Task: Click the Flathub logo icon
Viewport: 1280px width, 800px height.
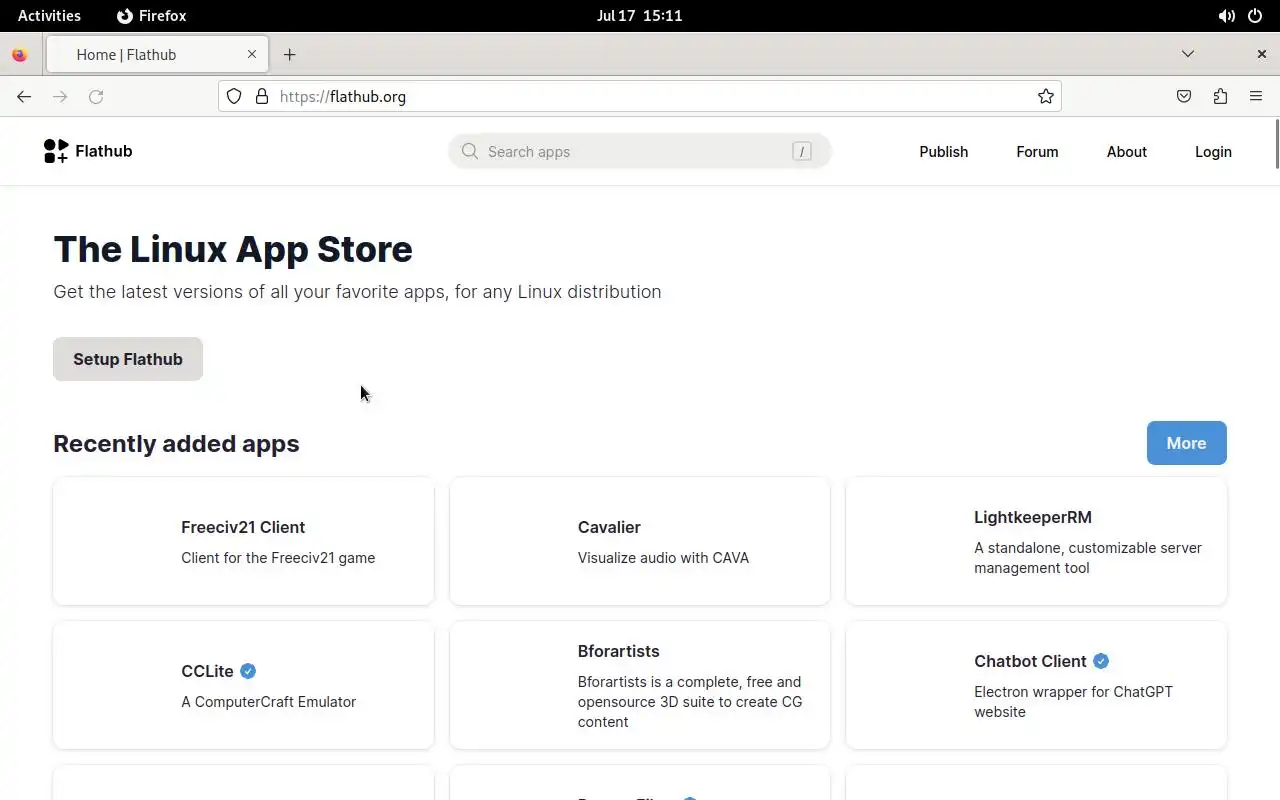Action: click(x=56, y=151)
